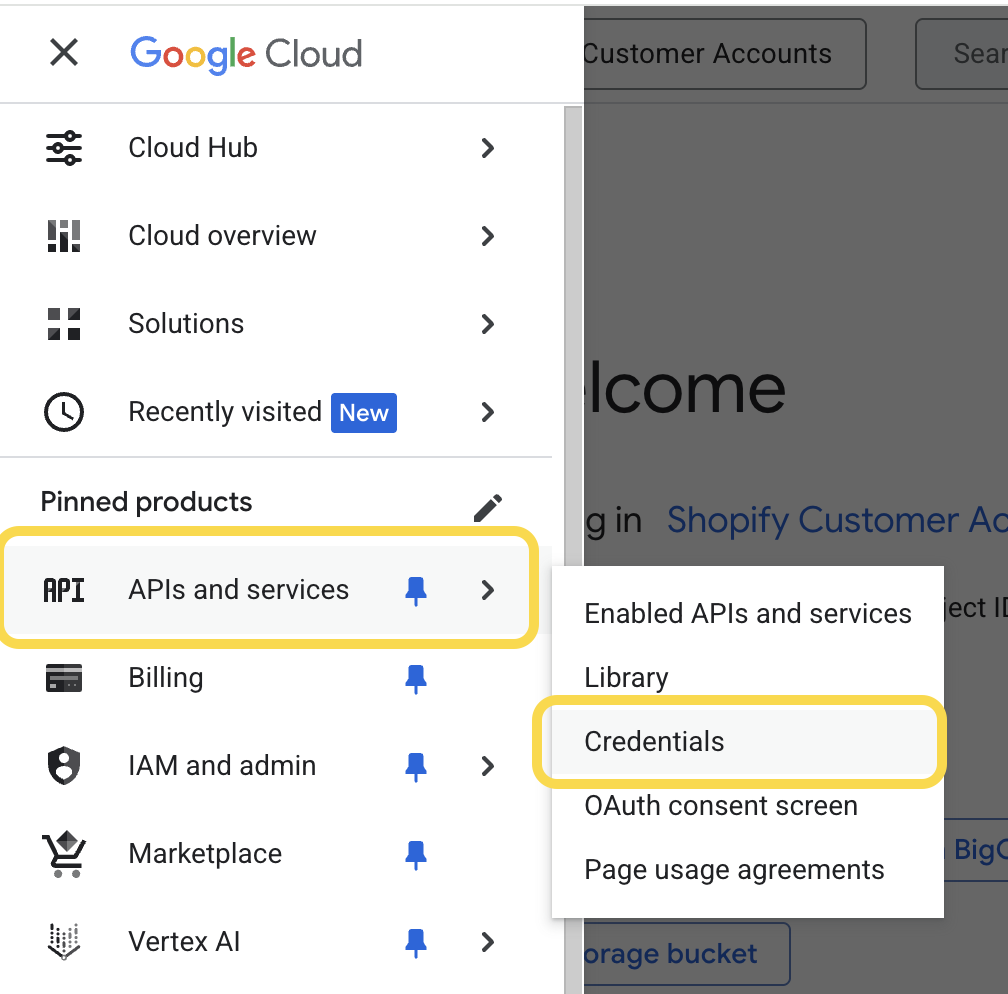Open Billing menu item
The height and width of the screenshot is (994, 1008).
[276, 678]
